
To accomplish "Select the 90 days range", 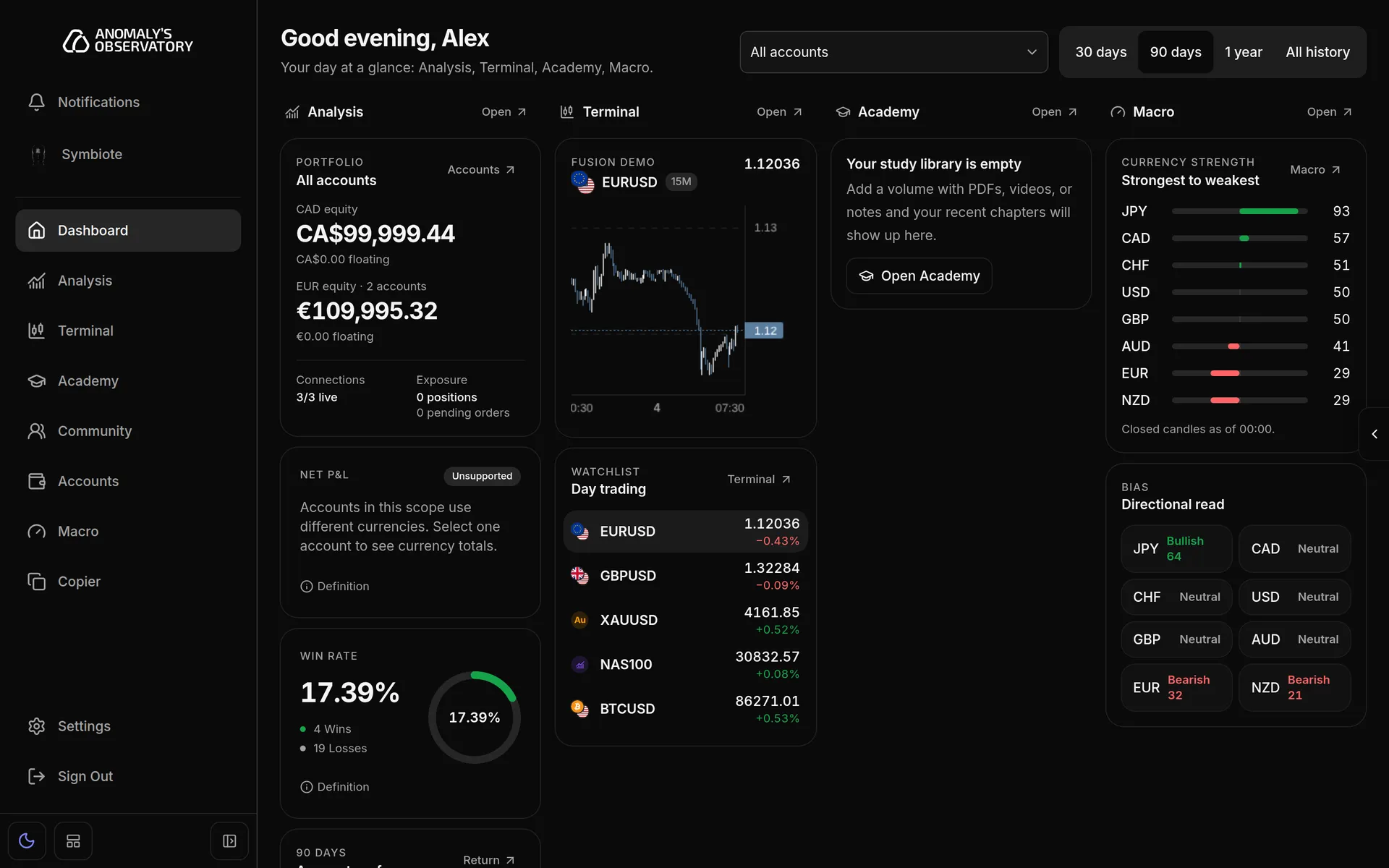I will tap(1176, 52).
